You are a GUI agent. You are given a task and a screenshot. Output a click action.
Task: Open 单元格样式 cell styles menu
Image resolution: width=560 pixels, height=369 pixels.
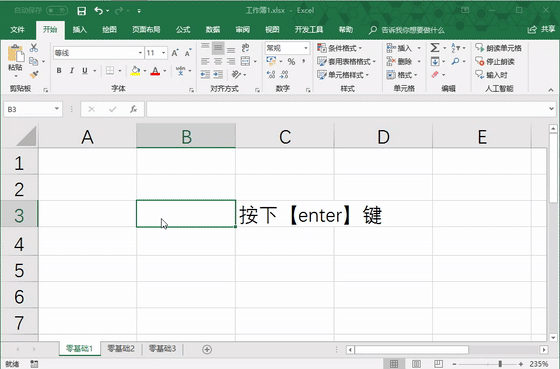point(343,75)
